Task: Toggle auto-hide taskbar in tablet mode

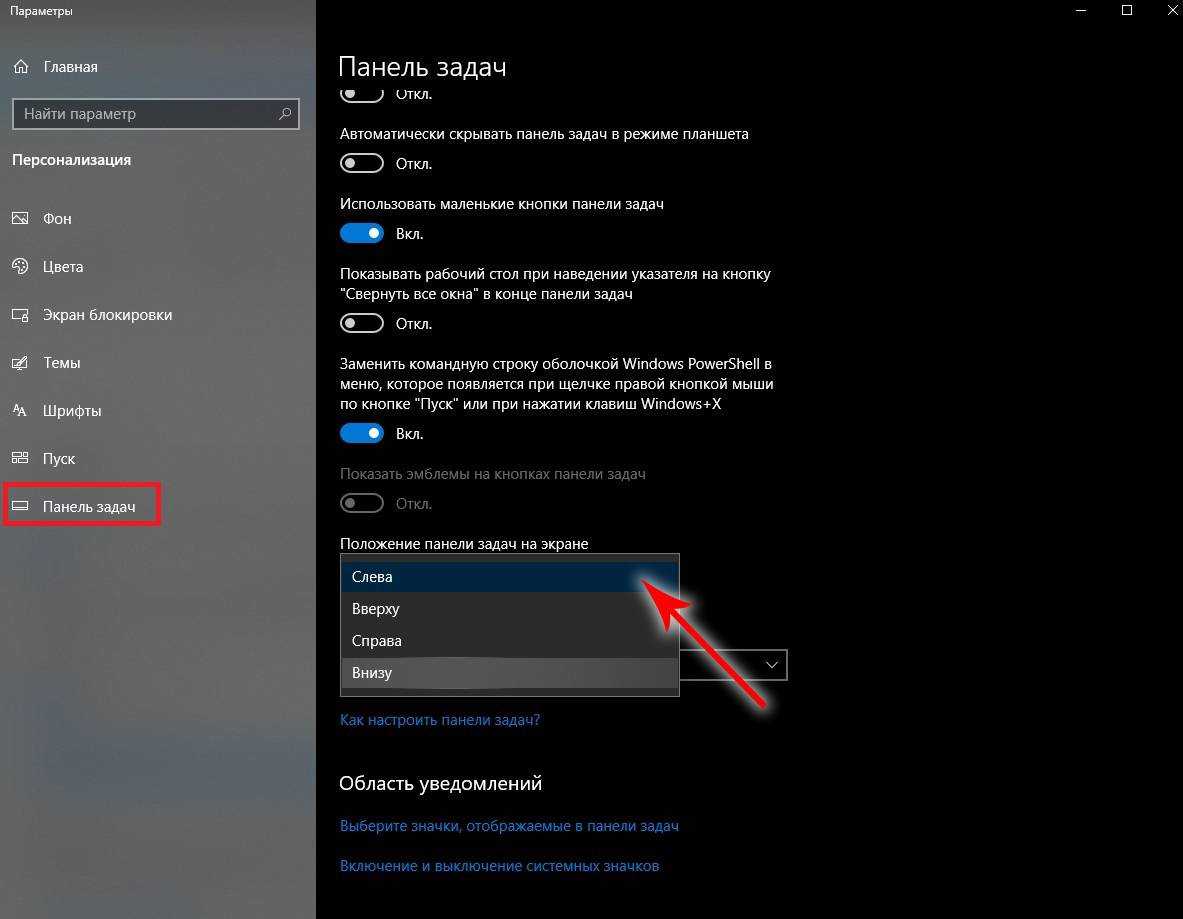Action: 361,163
